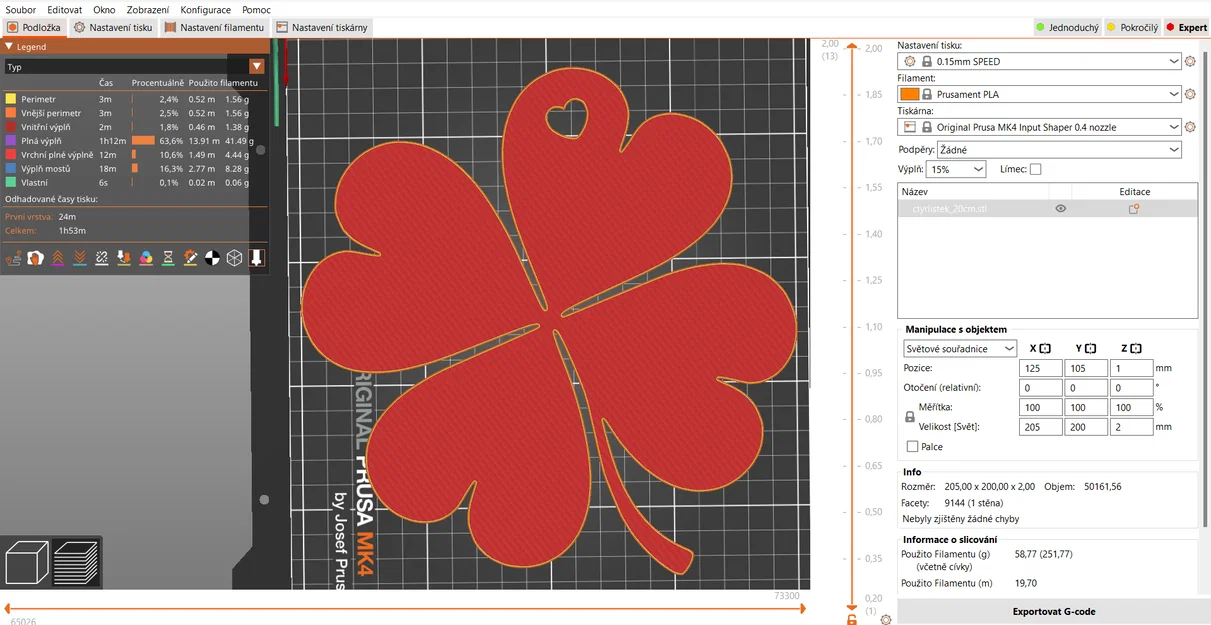Click the Exportovat G-code button
The image size is (1211, 625).
[x=1054, y=611]
